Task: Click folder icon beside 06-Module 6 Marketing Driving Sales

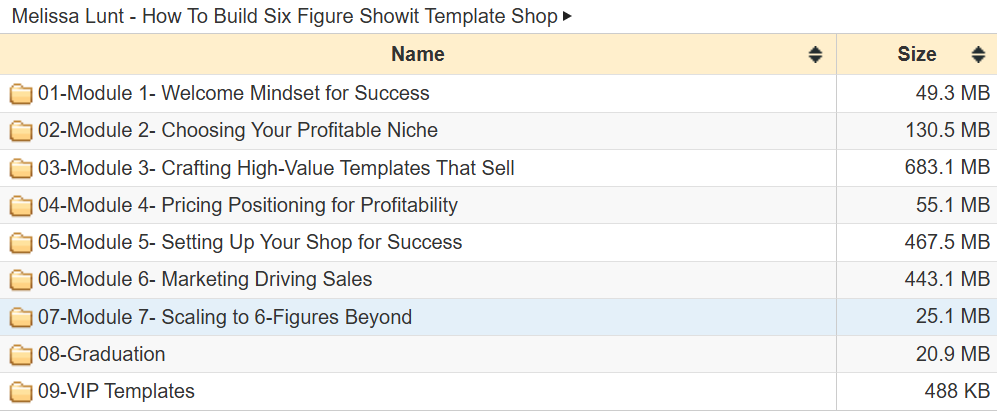Action: pyautogui.click(x=21, y=280)
